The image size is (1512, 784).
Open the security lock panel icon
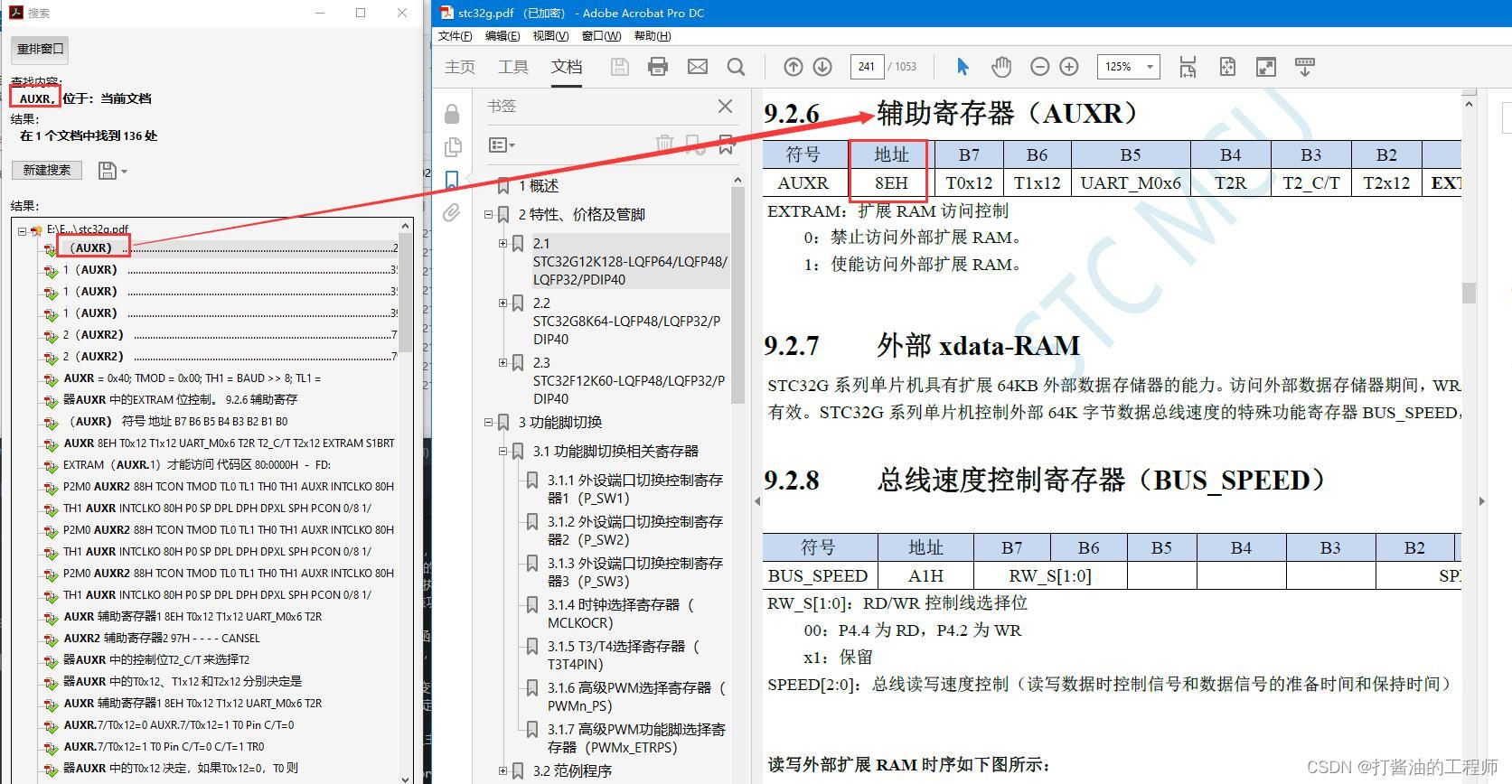point(452,114)
